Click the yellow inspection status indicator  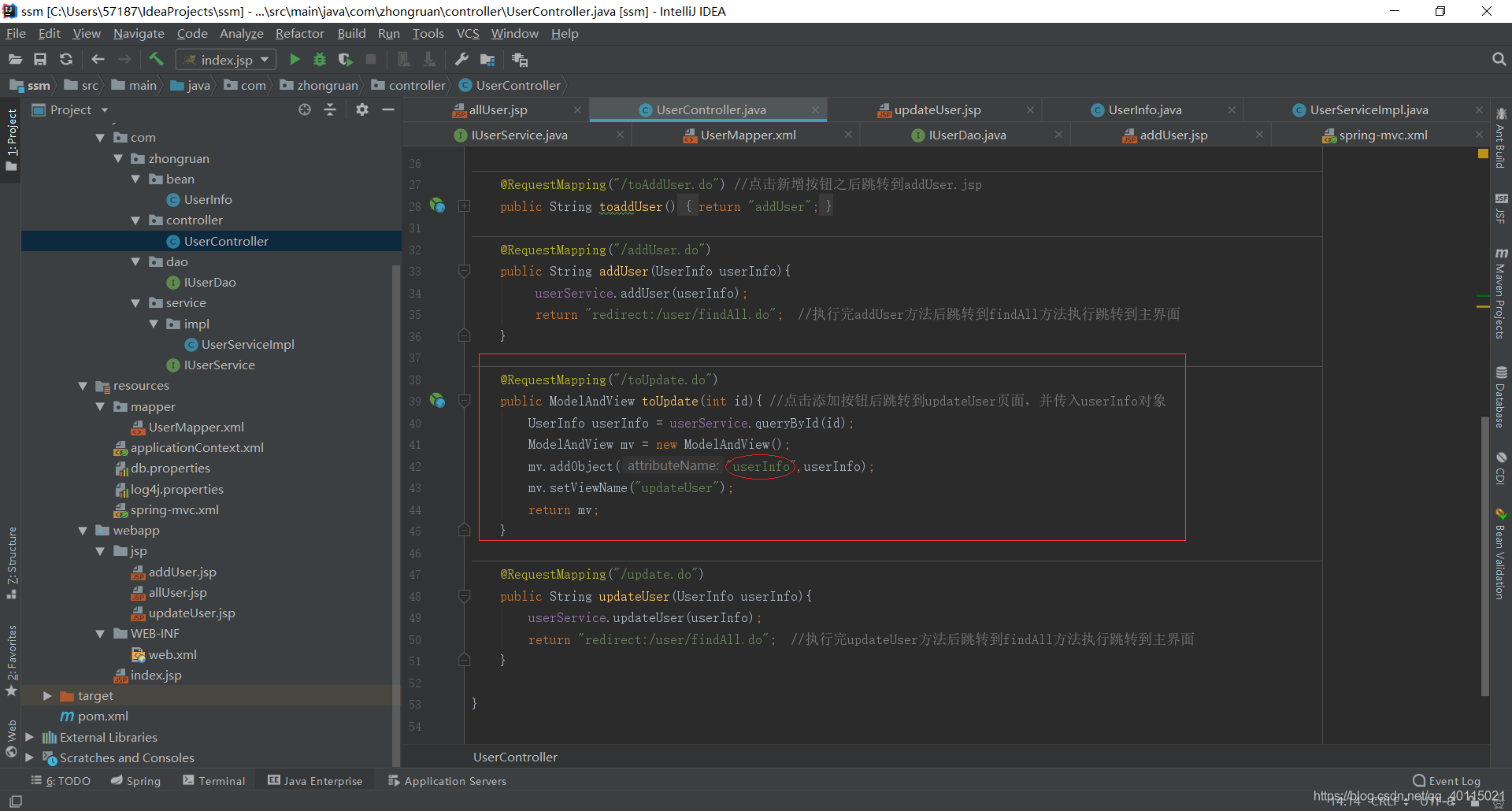coord(1483,154)
